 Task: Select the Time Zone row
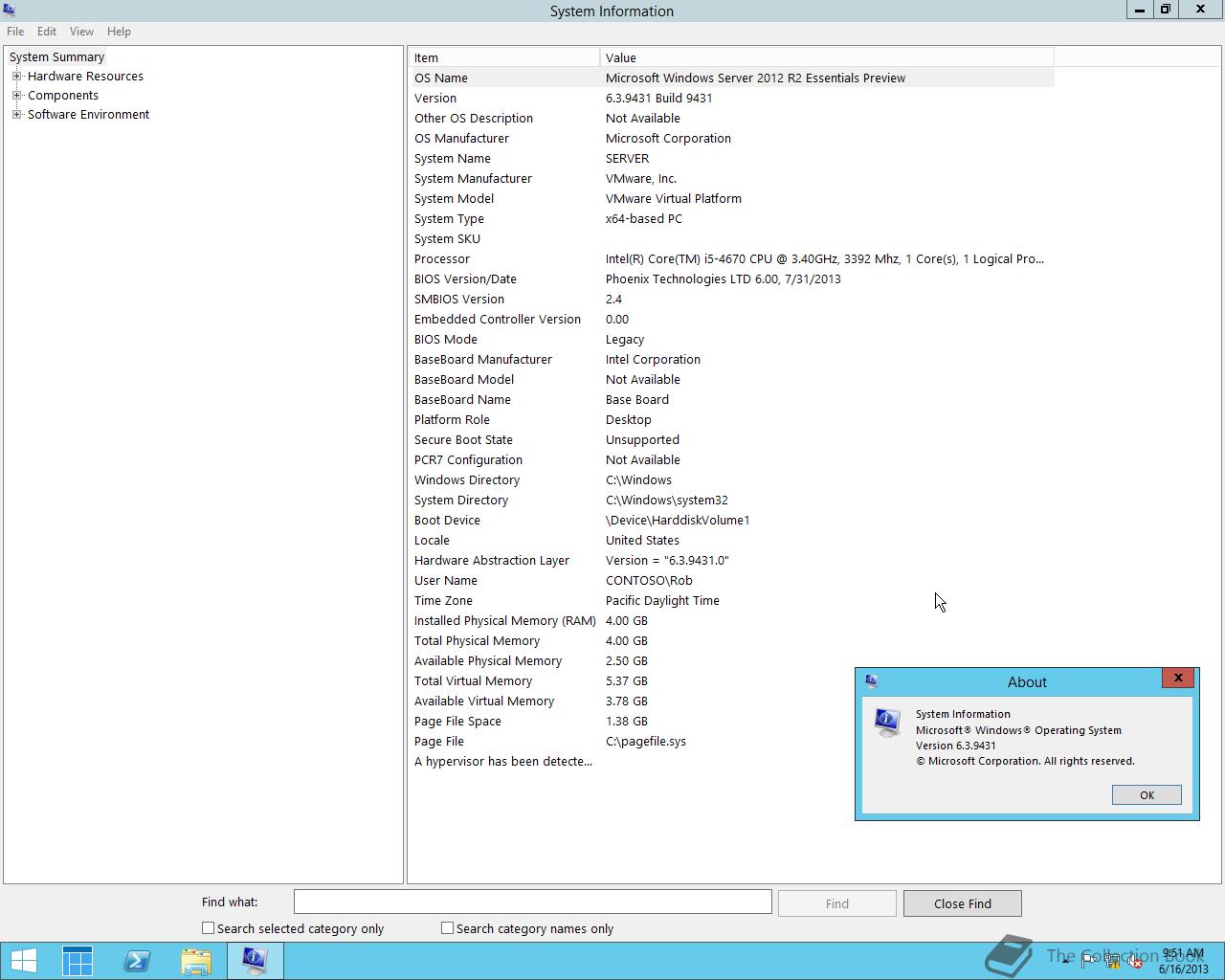(732, 600)
